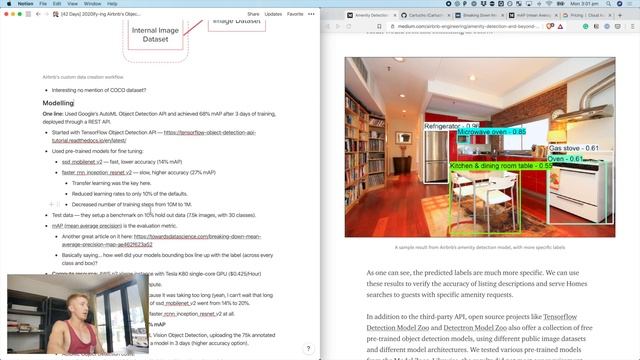Open the Detectron Model Zoo link
The width and height of the screenshot is (640, 360).
[475, 328]
